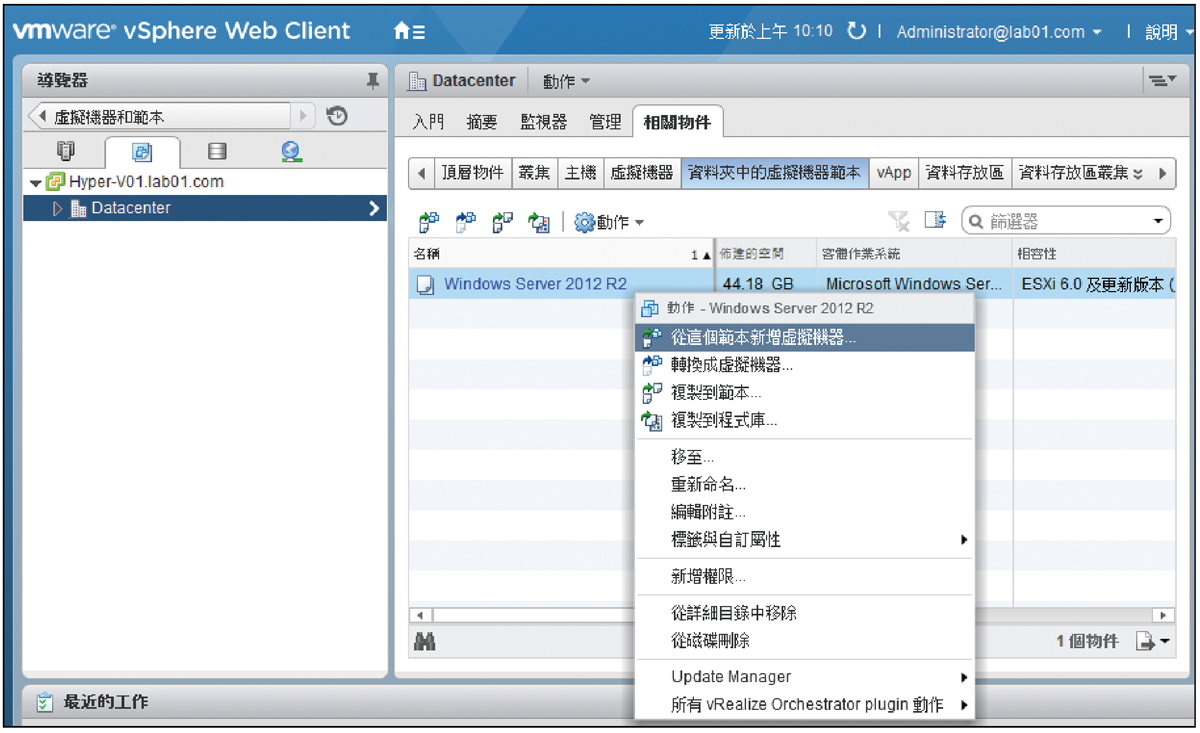Select the 資料存放區 sub-tab
This screenshot has width=1200, height=733.
(x=965, y=173)
